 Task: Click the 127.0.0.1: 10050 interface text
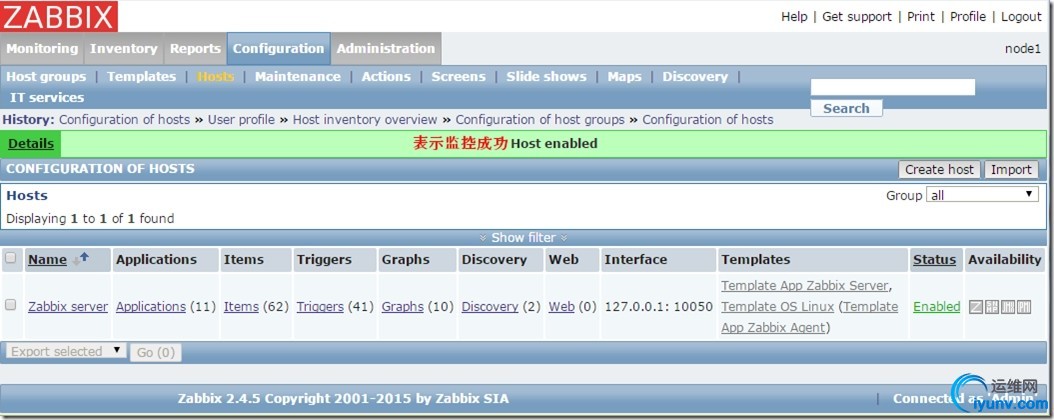pos(659,306)
